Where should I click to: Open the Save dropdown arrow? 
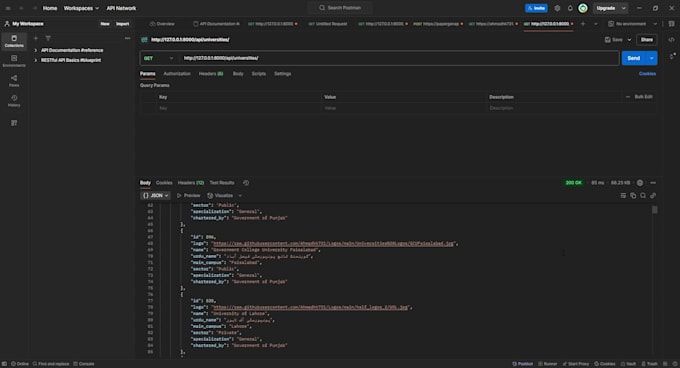point(629,40)
